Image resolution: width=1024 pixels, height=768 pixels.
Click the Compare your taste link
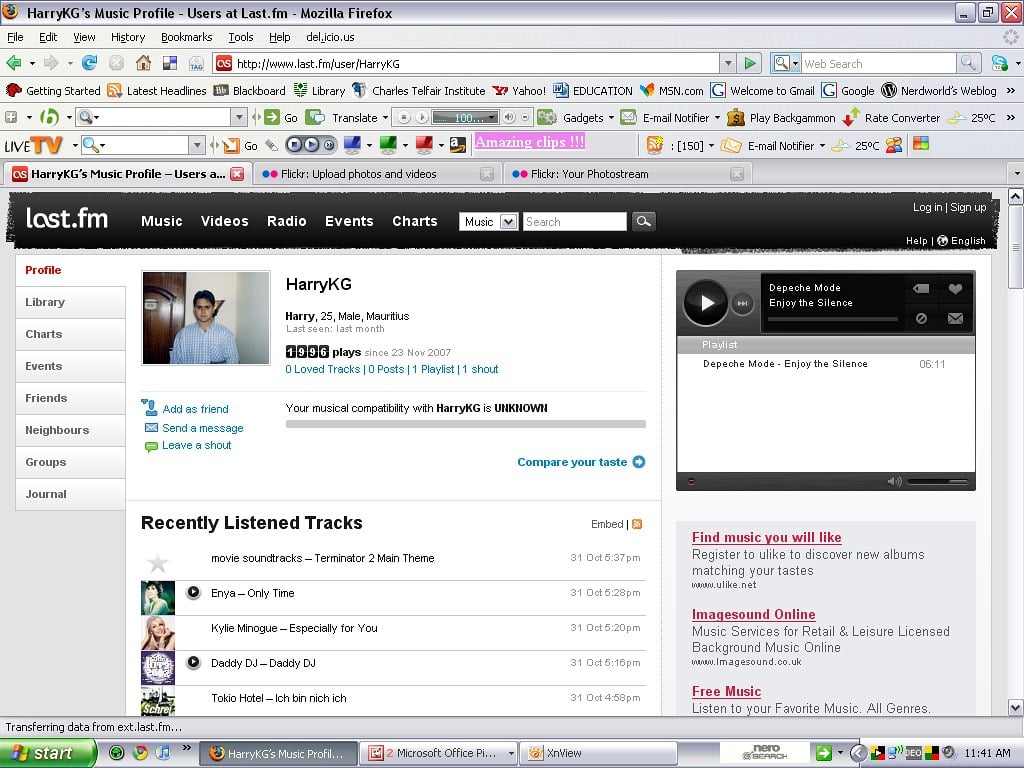click(572, 462)
